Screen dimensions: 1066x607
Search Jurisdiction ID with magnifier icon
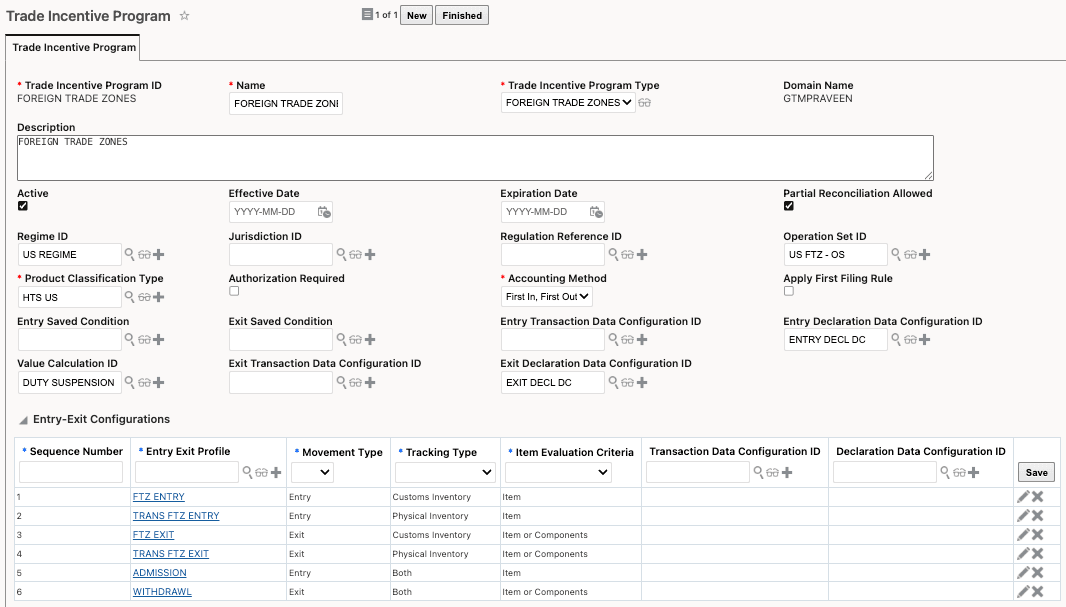click(x=341, y=254)
